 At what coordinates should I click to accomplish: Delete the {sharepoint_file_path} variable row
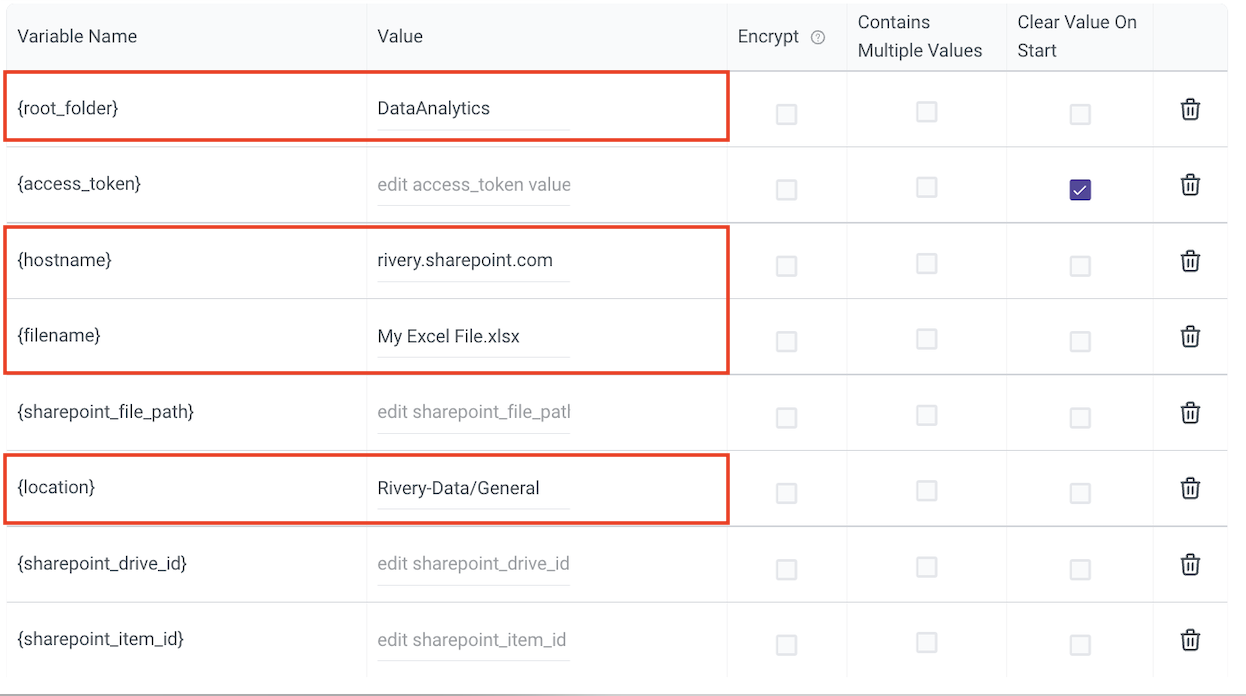click(1190, 412)
